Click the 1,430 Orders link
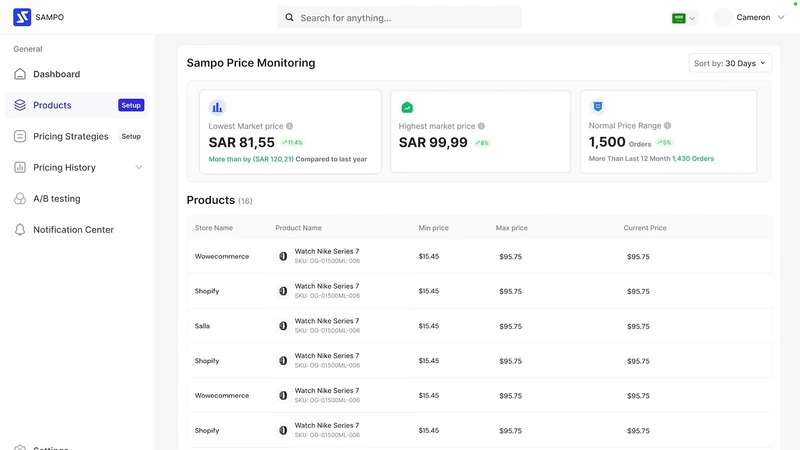 point(693,159)
